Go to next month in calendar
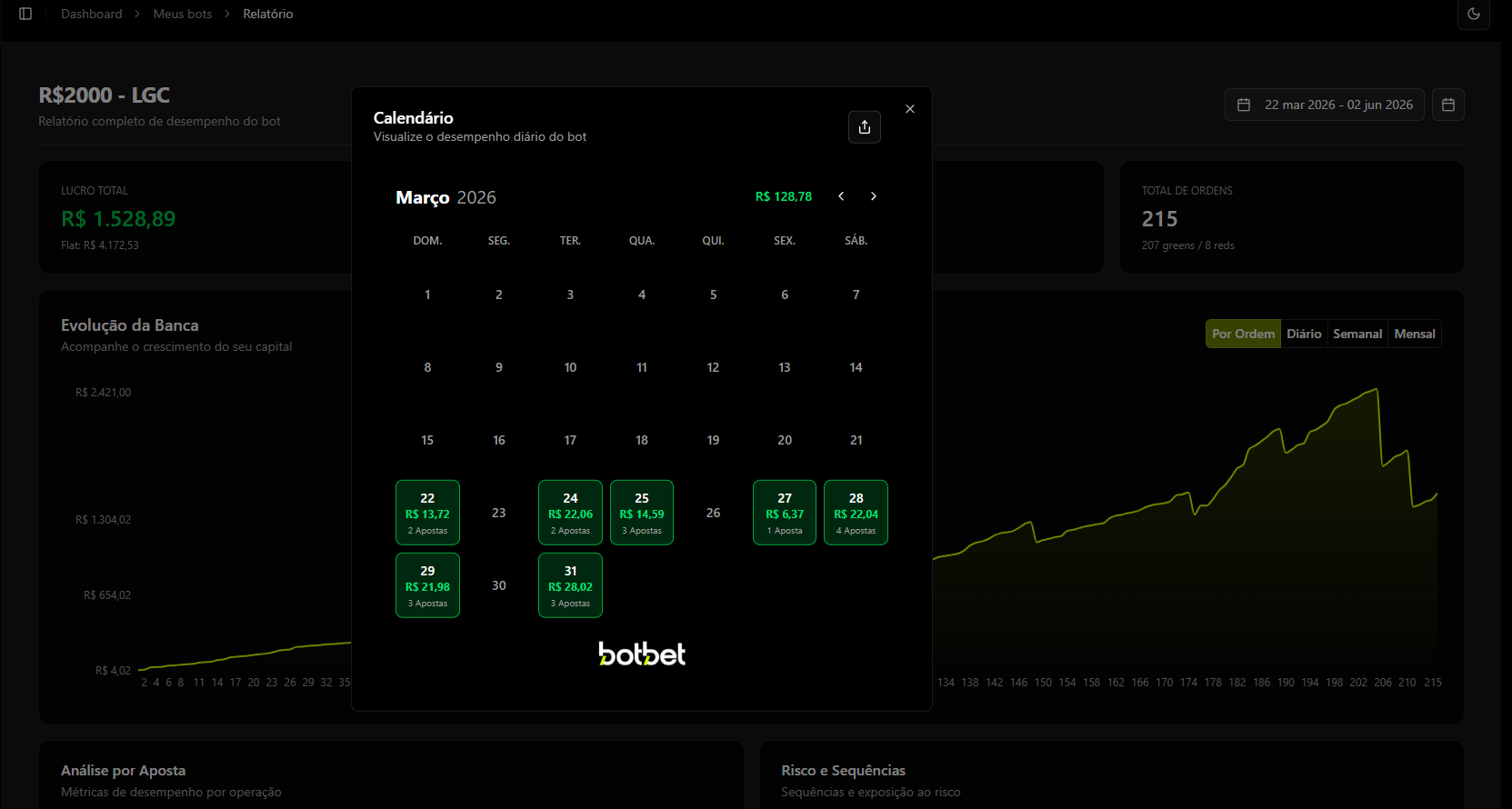Screen dimensions: 1512x809 [874, 196]
